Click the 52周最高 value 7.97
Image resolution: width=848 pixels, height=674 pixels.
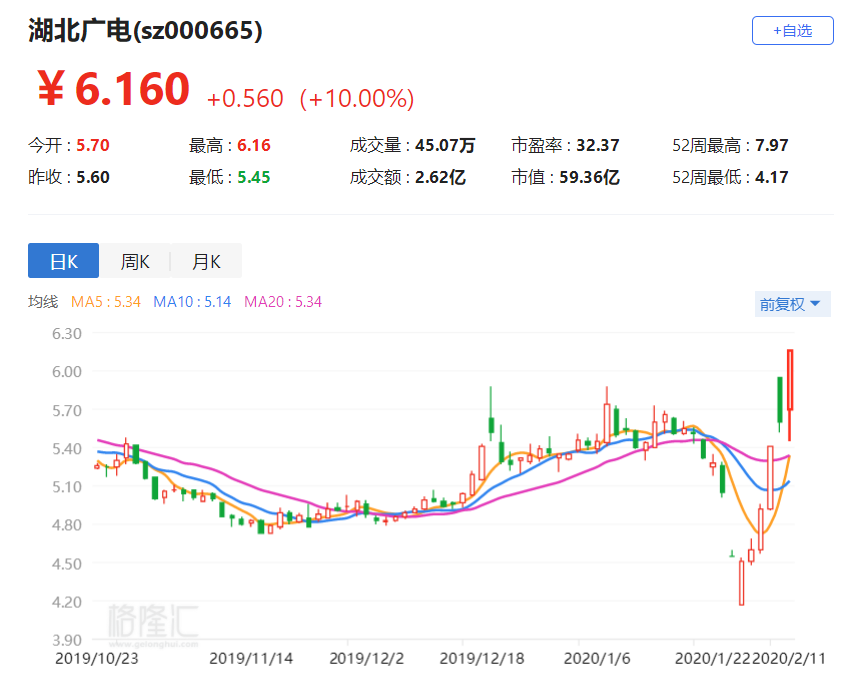click(x=772, y=145)
